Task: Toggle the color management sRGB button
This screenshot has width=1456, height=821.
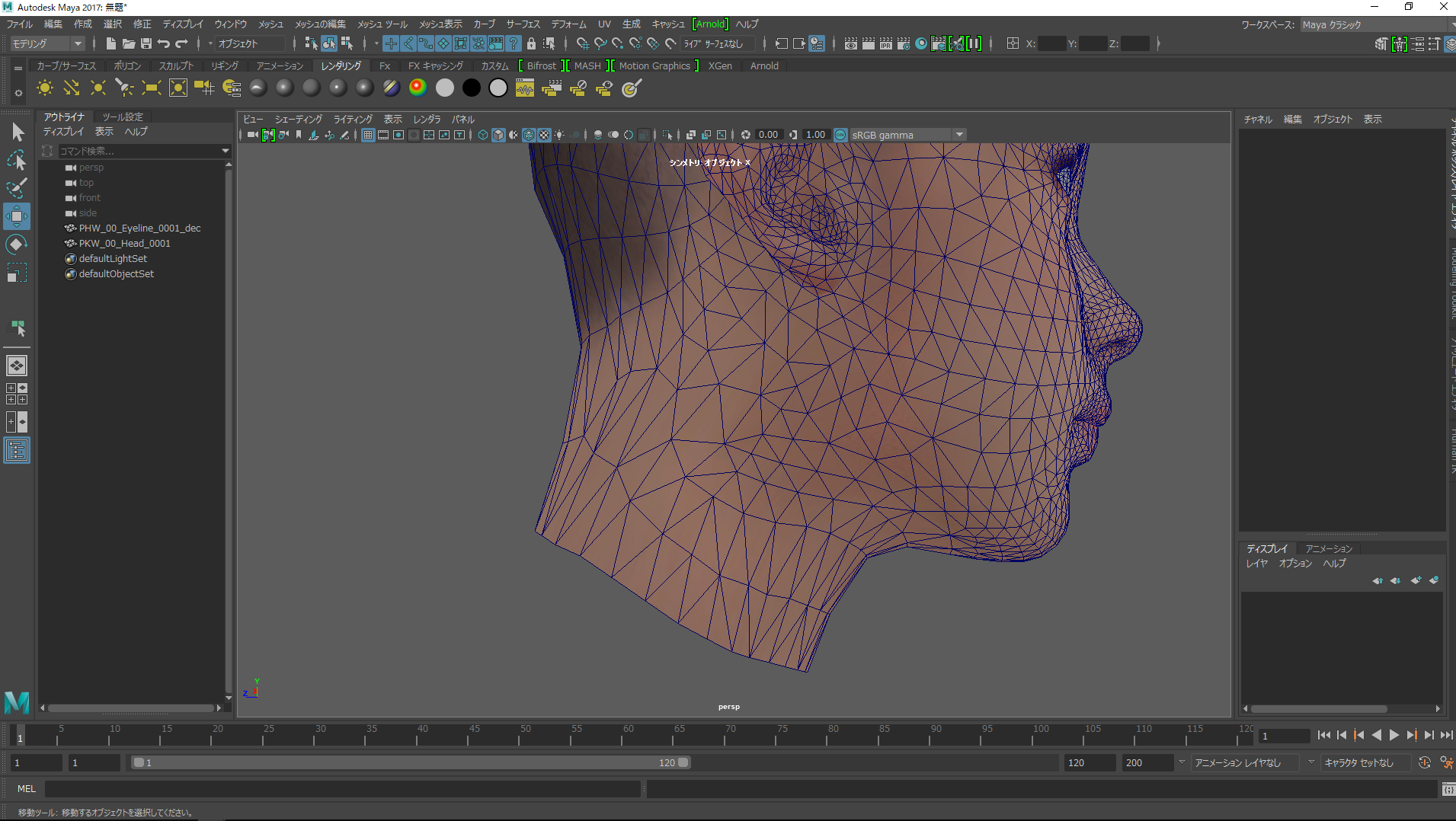Action: (x=840, y=135)
